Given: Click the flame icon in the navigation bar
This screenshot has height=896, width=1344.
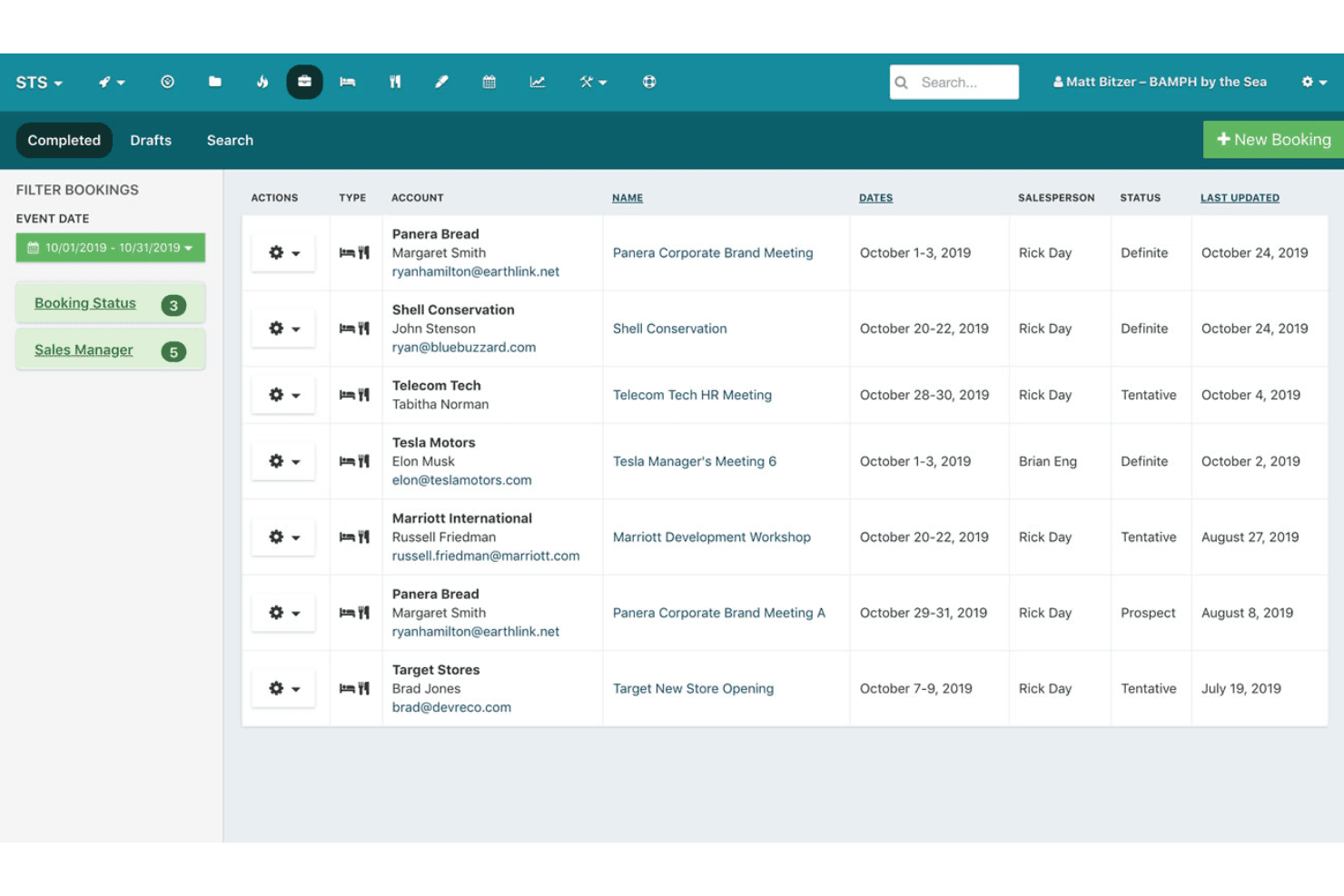Looking at the screenshot, I should pyautogui.click(x=262, y=82).
